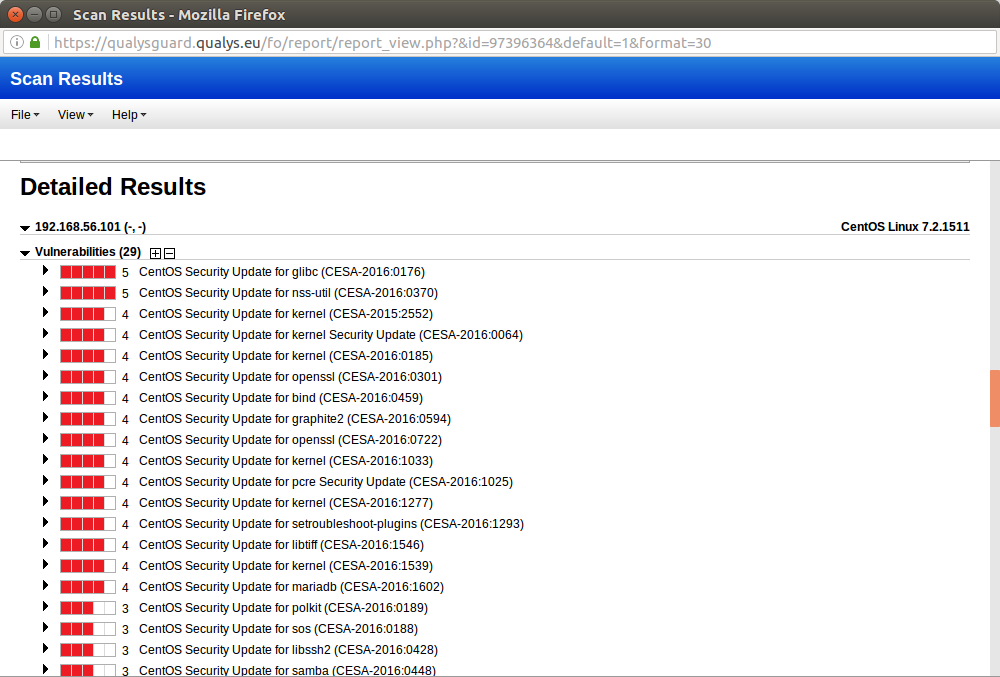Click severity 4 bar for libtiff
1000x677 pixels.
point(88,545)
